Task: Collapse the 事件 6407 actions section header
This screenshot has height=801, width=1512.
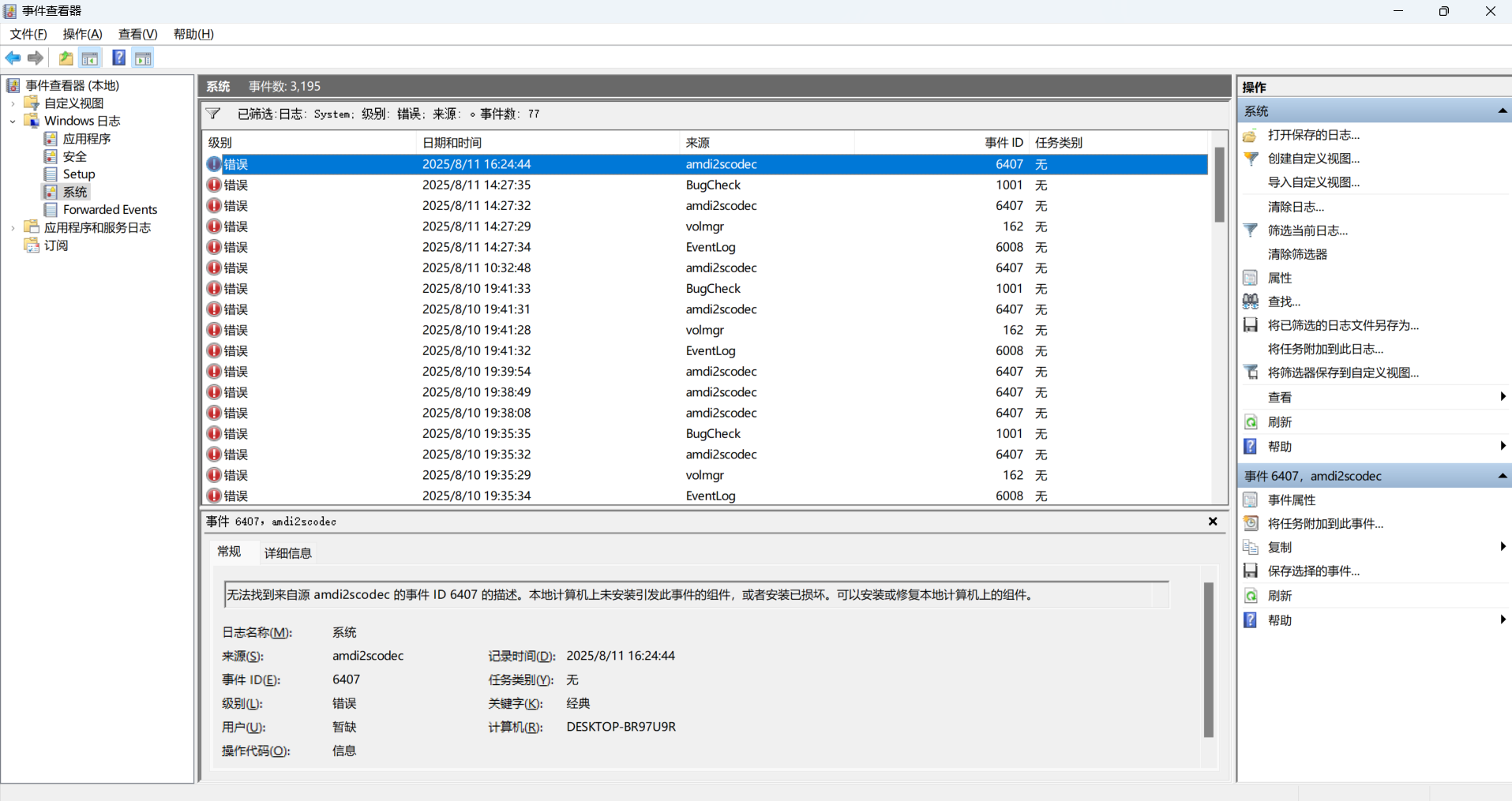Action: click(1502, 476)
